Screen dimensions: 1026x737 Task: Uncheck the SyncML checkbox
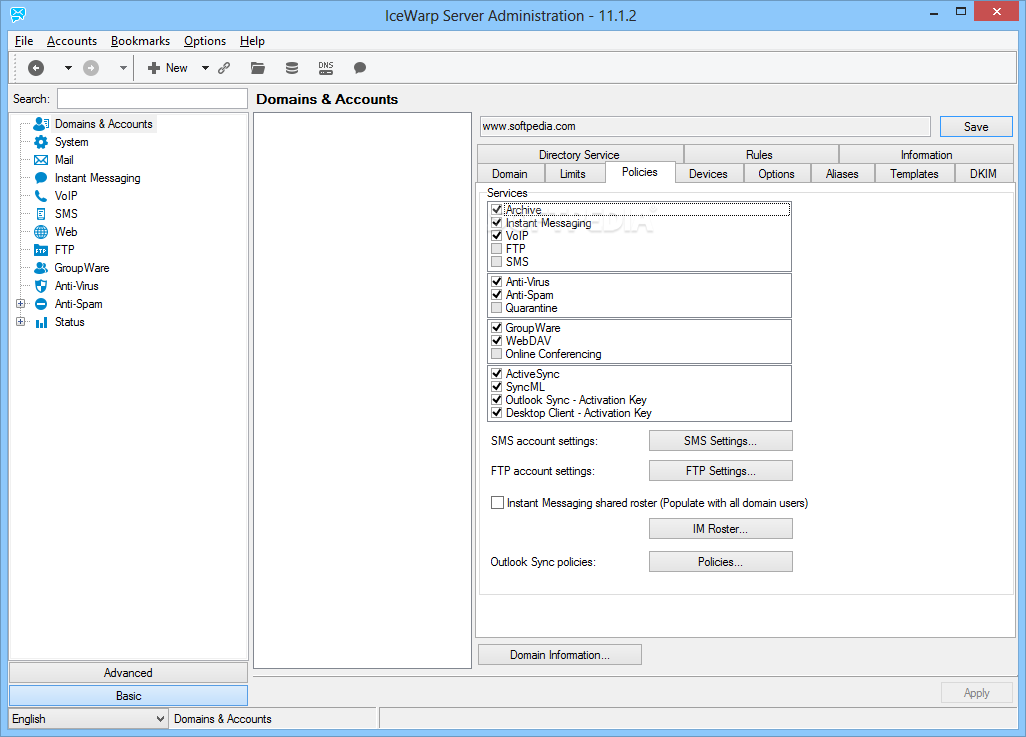(x=497, y=387)
